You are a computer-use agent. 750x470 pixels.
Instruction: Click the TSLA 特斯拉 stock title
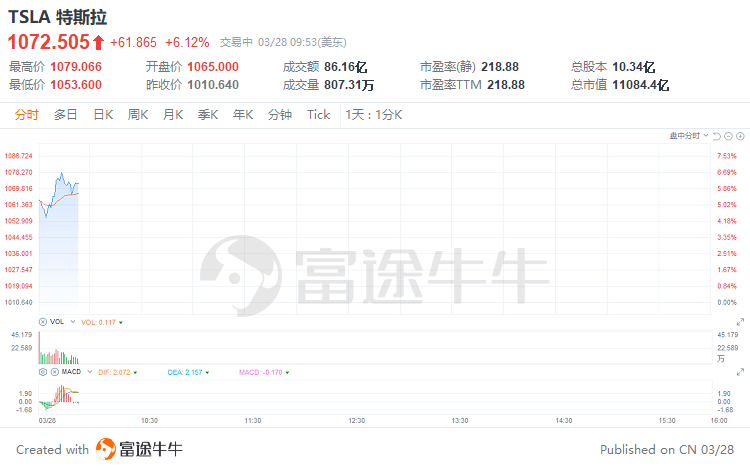(57, 17)
